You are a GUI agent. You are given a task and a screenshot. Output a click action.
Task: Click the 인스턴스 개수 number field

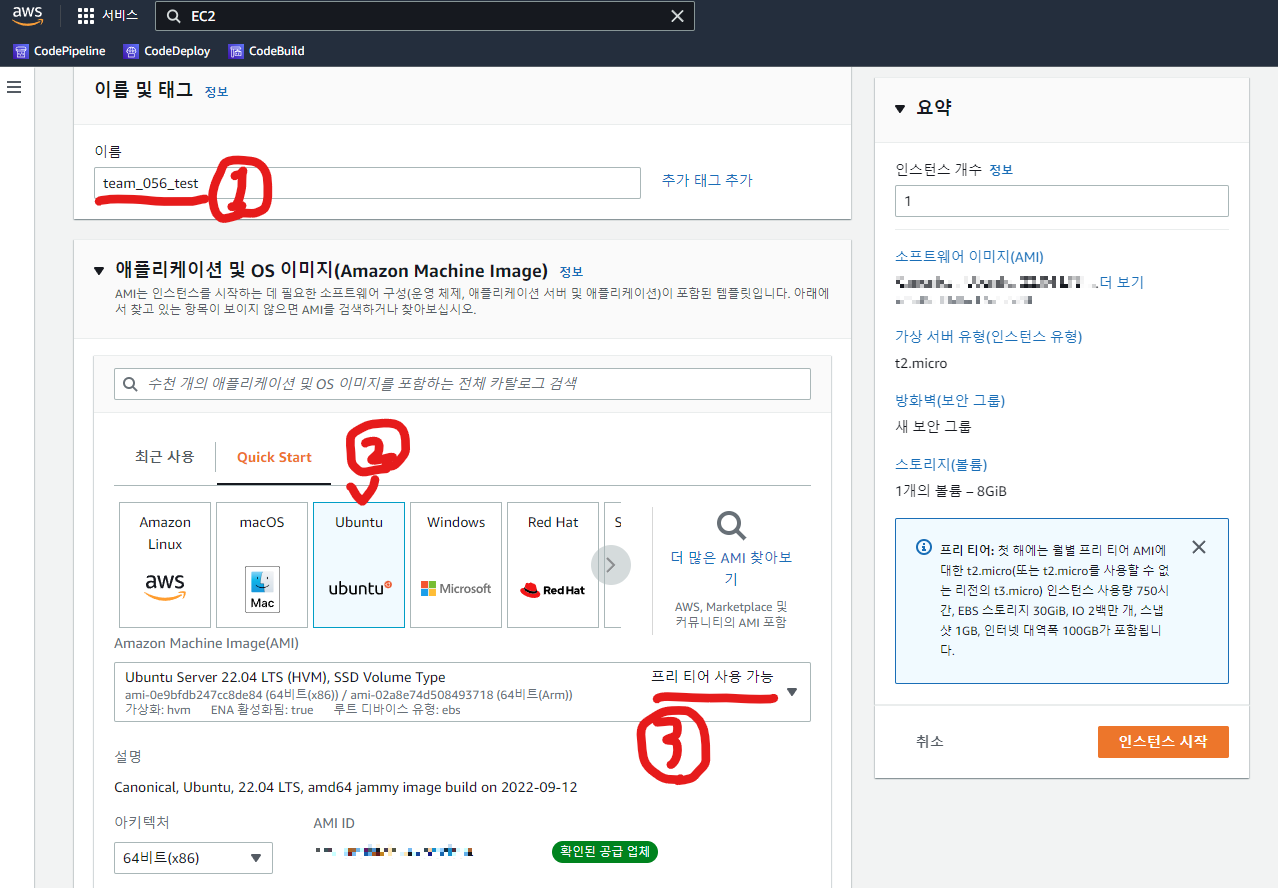[1061, 201]
